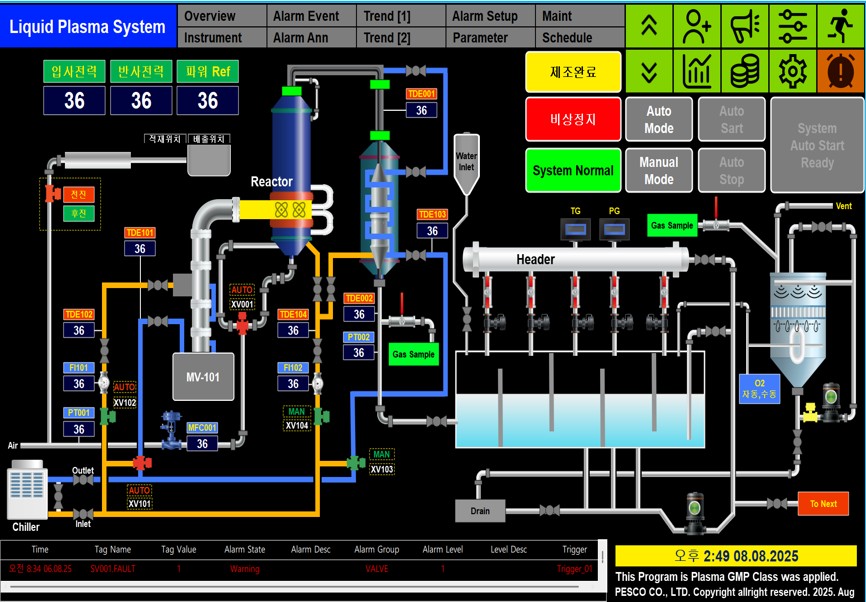Click the orange alarm clock alert icon
The width and height of the screenshot is (866, 602).
841,71
